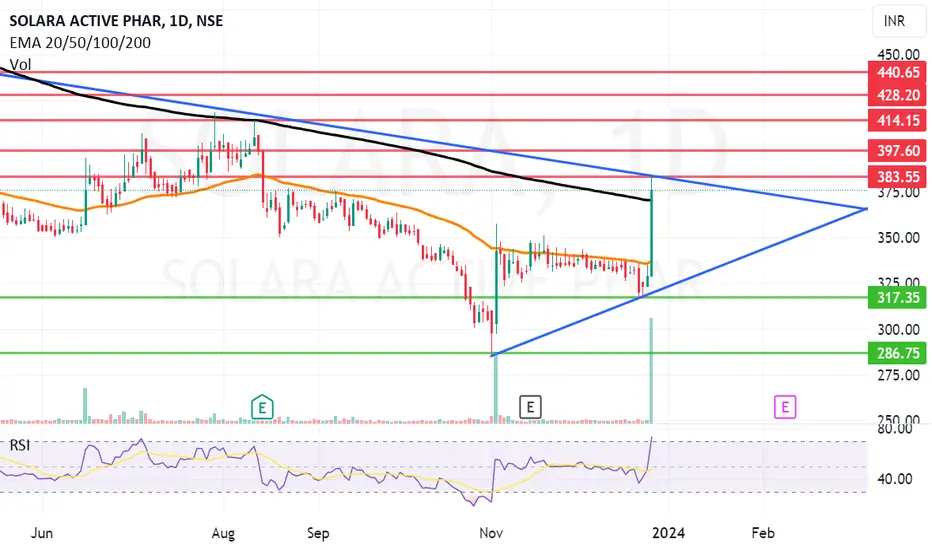Image resolution: width=932 pixels, height=550 pixels.
Task: Select the SOLARA ACTIVE PHAR, 1D, NSE title
Action: pyautogui.click(x=116, y=21)
